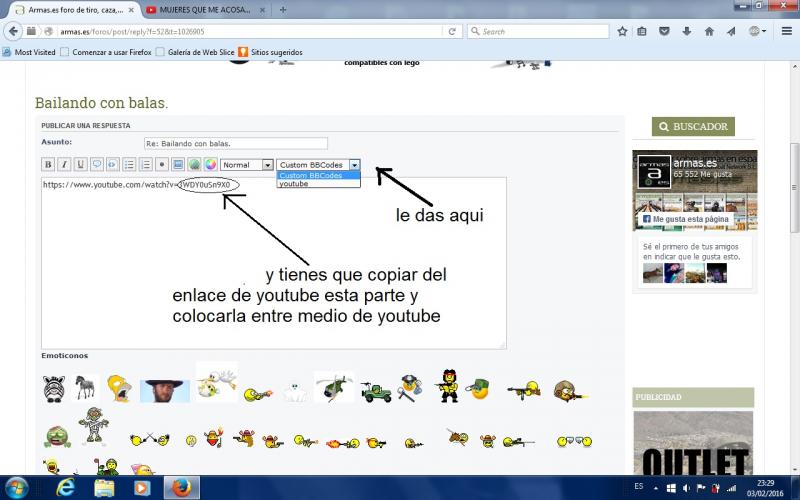Insert a quote block
Screen dimensions: 800x500
click(x=97, y=164)
